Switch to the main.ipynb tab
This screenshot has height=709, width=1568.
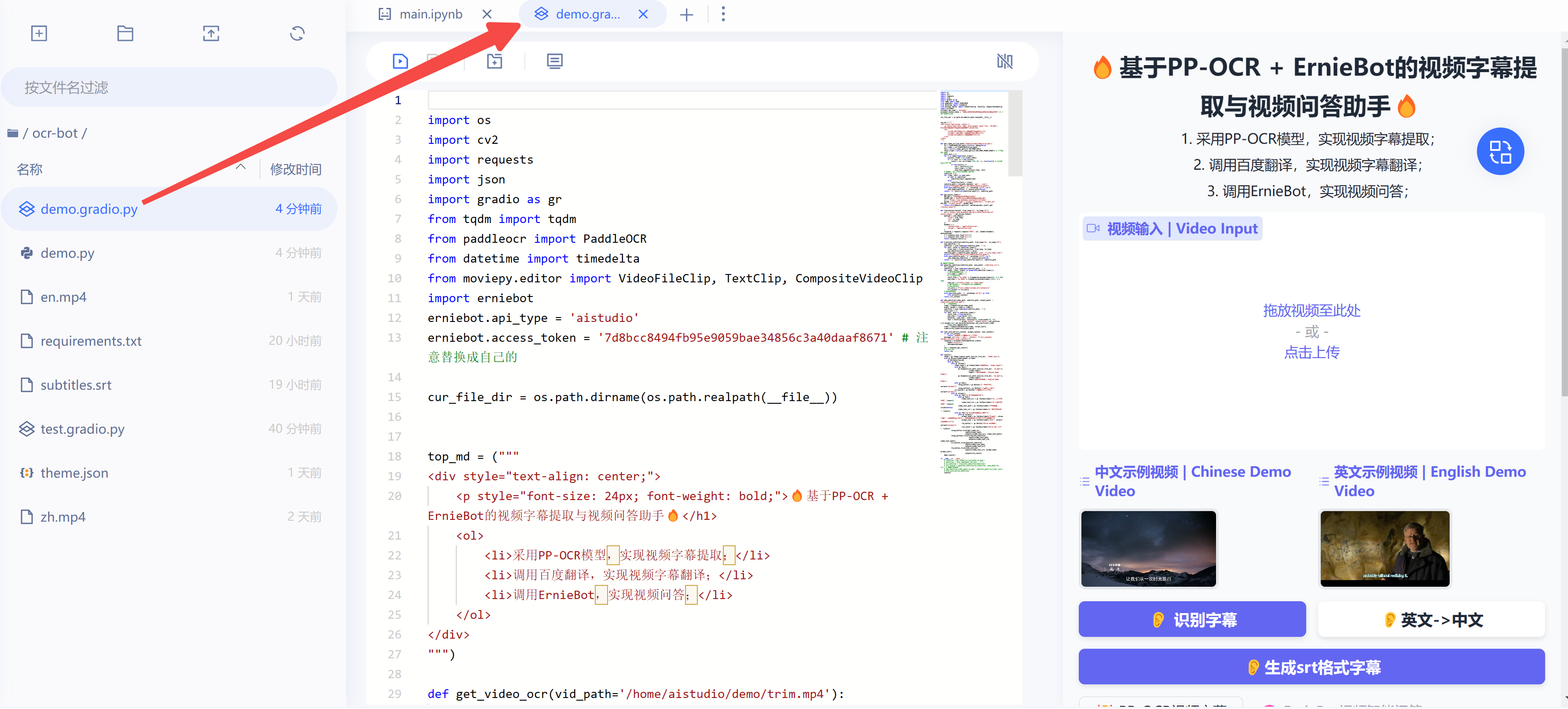pos(430,14)
